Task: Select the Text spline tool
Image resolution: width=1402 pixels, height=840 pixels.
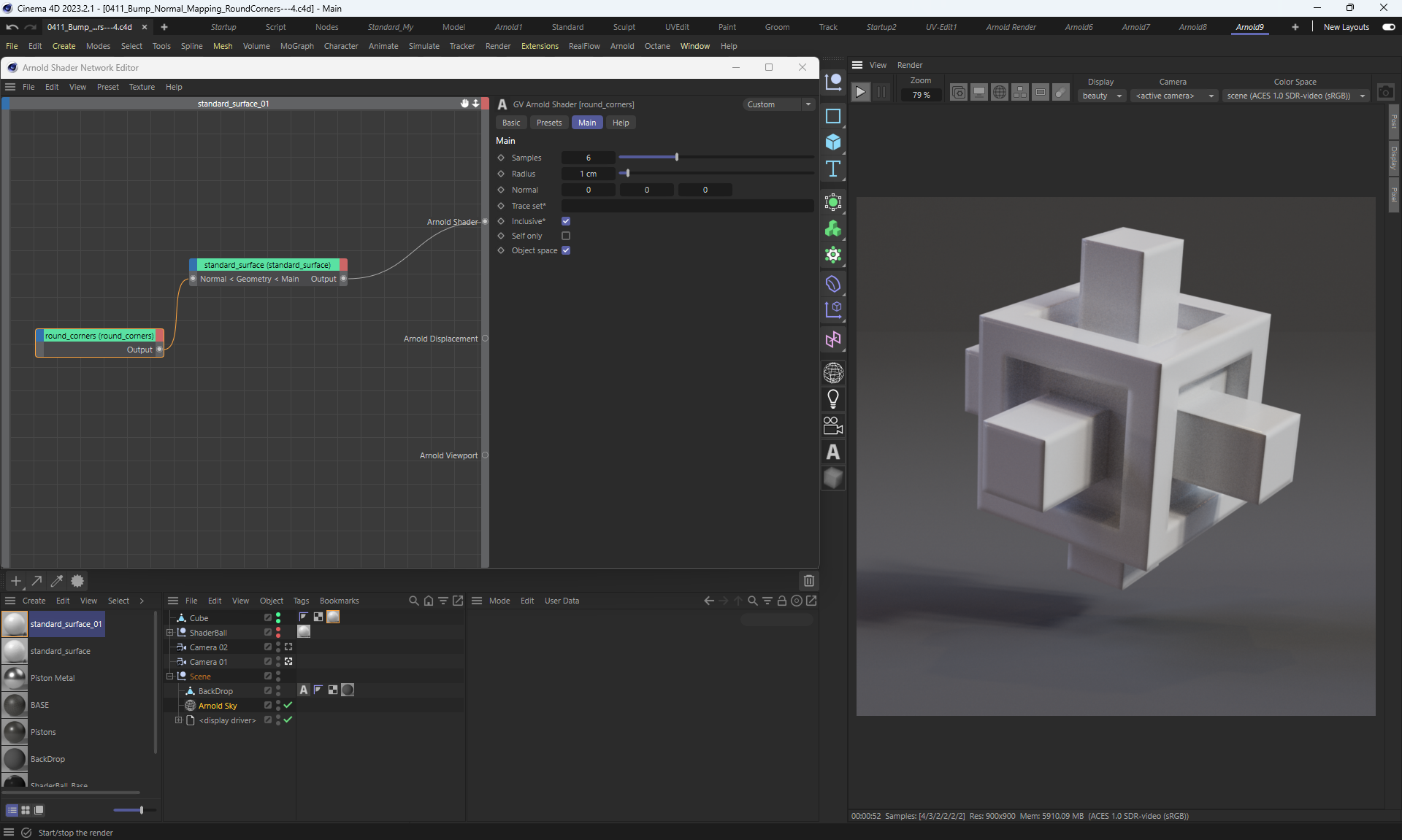Action: point(832,169)
